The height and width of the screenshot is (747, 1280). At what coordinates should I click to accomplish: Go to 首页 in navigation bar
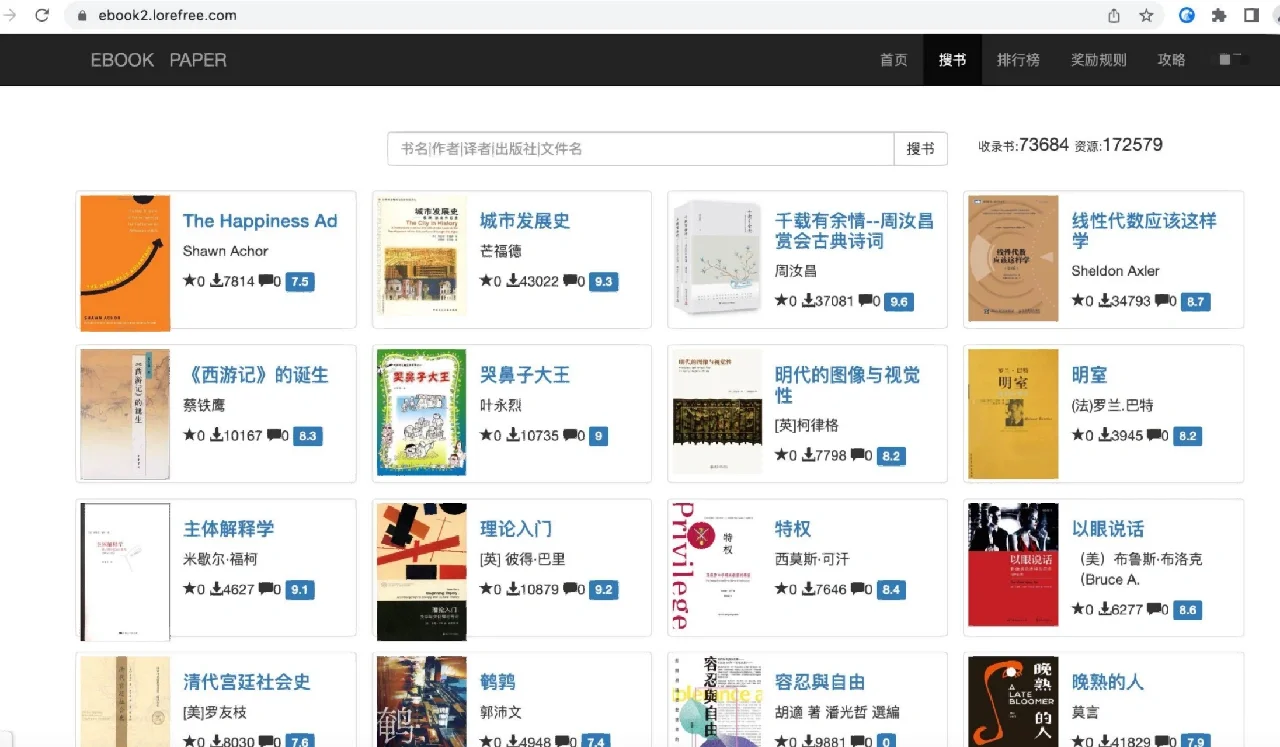click(x=893, y=60)
